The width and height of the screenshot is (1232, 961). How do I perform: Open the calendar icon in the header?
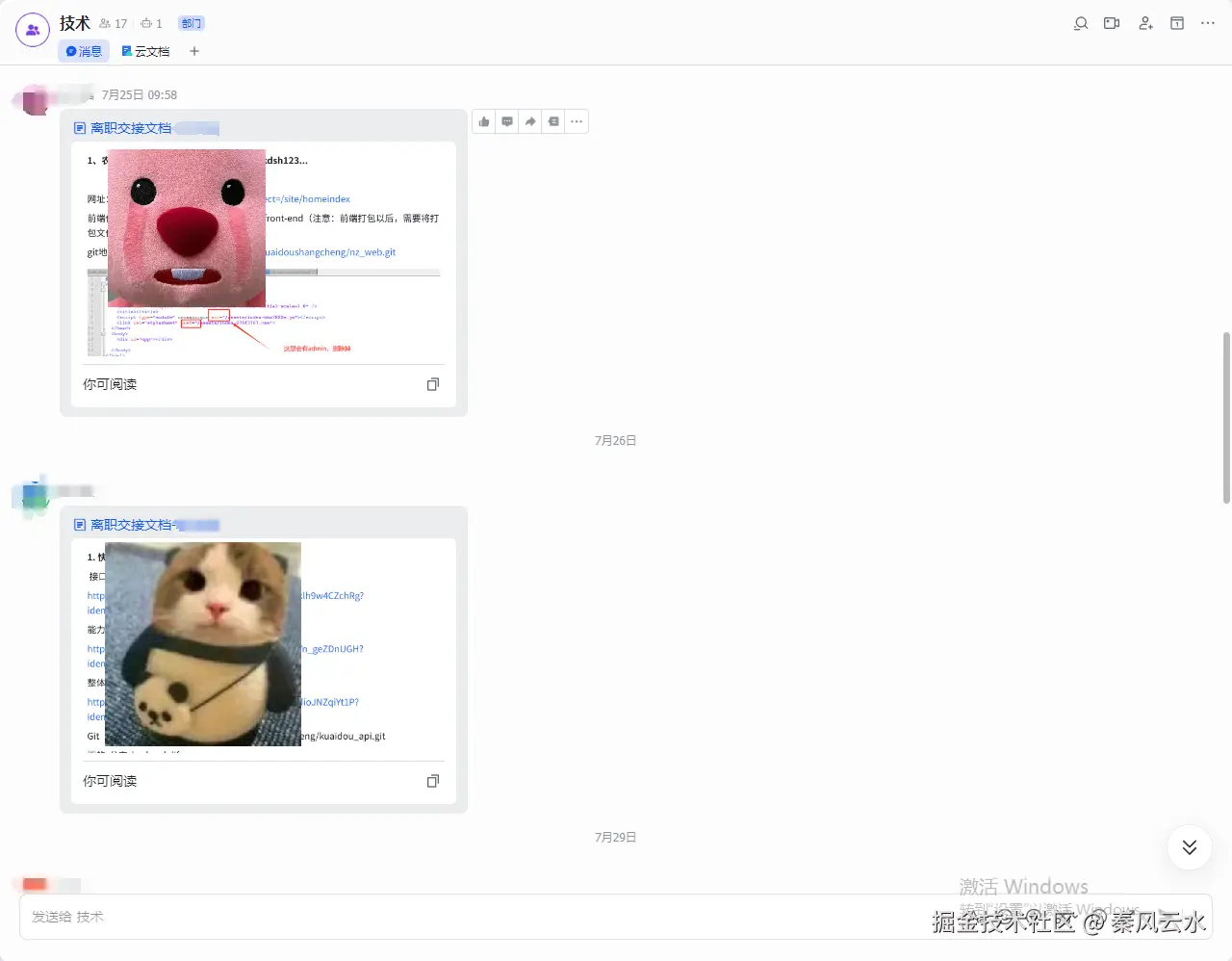point(1176,23)
